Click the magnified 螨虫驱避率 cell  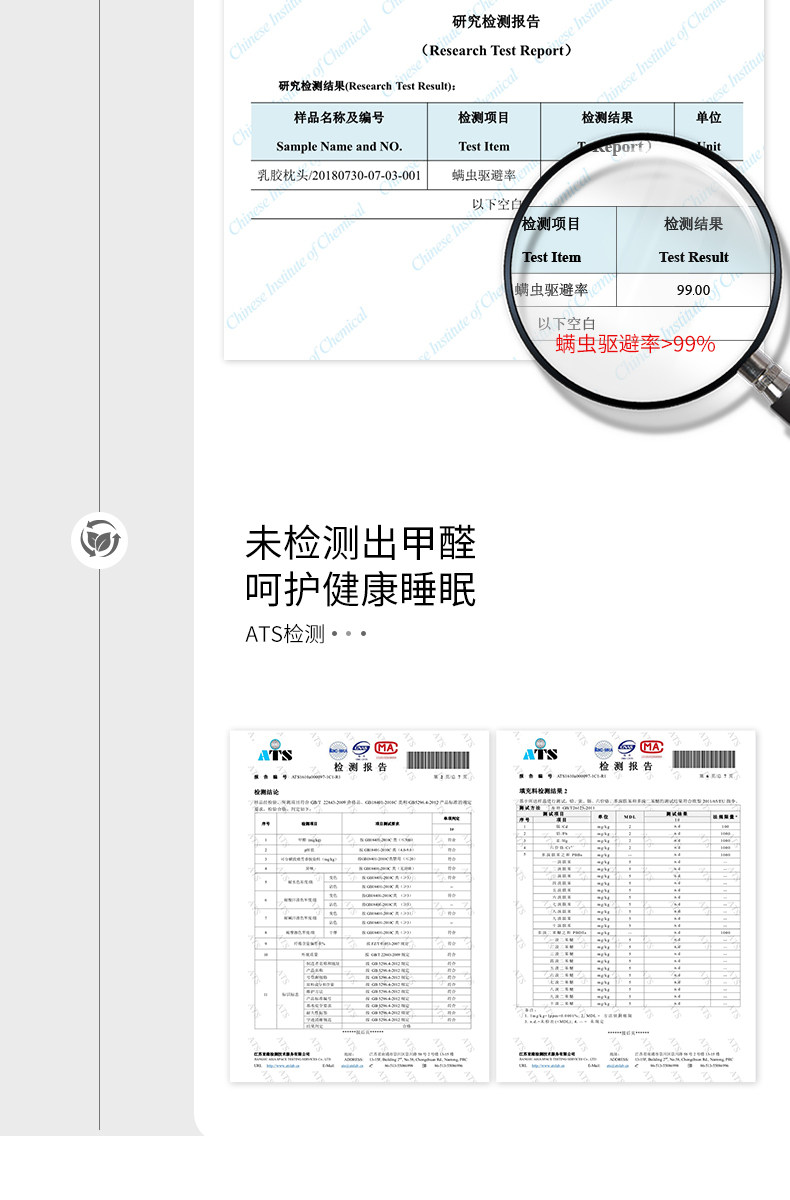tap(552, 290)
